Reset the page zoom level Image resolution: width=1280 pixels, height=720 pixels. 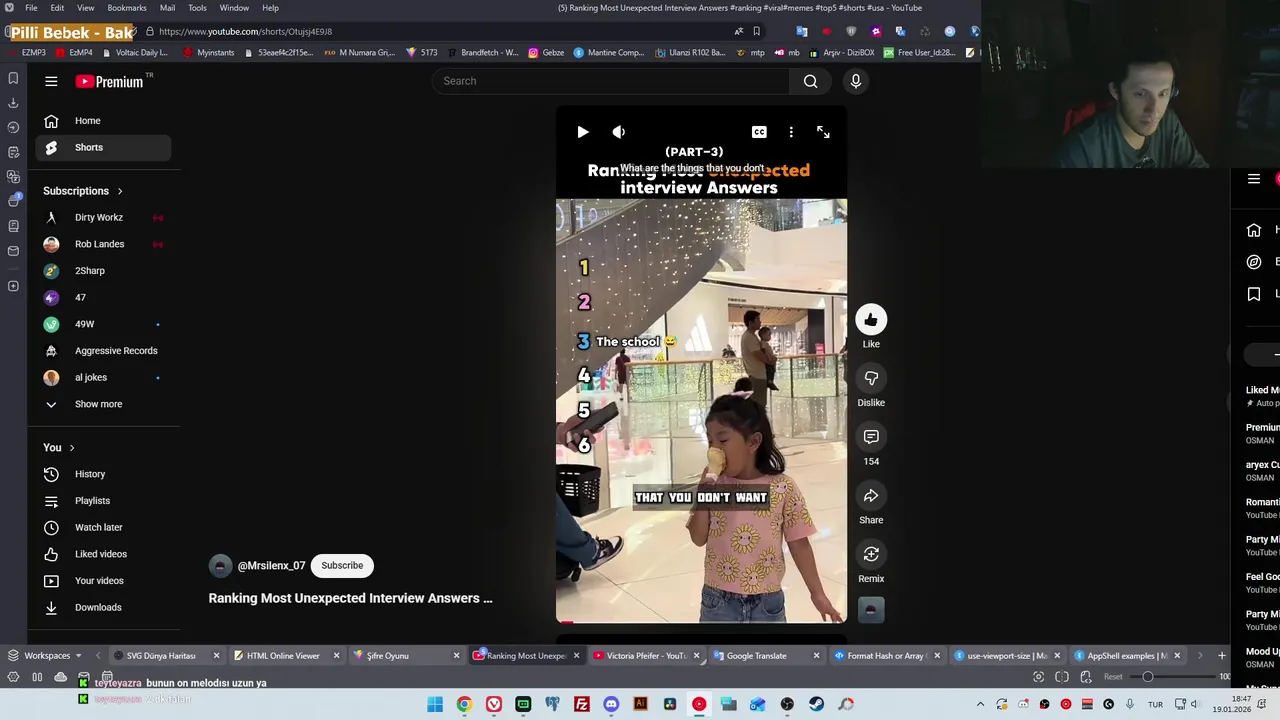point(1113,677)
